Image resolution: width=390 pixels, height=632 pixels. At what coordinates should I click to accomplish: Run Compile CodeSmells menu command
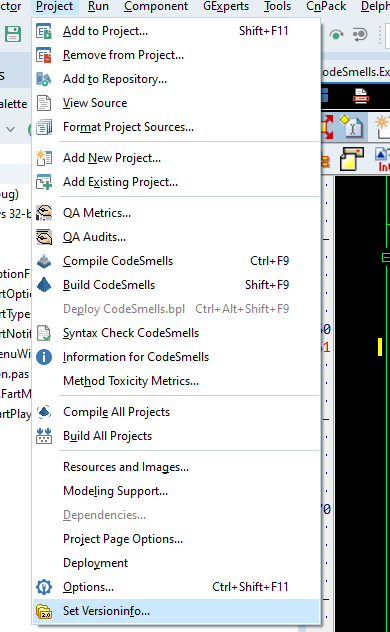176,261
